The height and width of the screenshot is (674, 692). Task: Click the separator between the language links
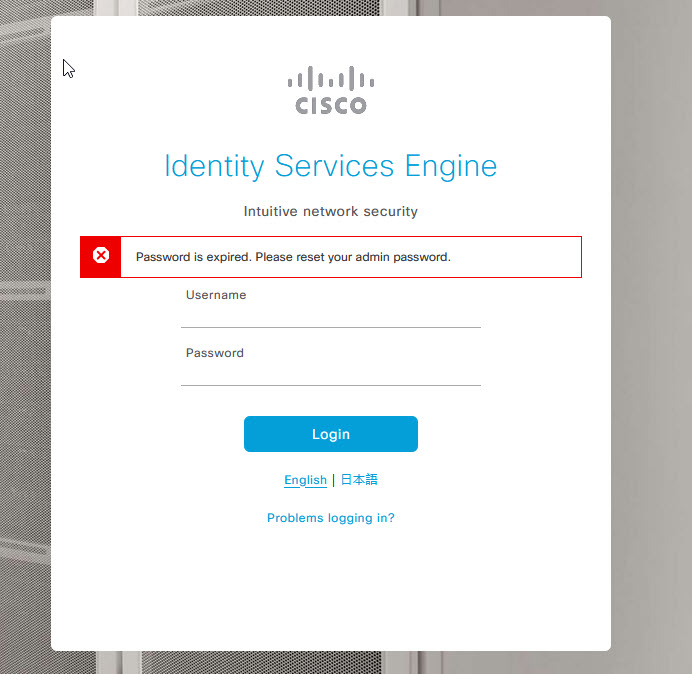pyautogui.click(x=334, y=480)
